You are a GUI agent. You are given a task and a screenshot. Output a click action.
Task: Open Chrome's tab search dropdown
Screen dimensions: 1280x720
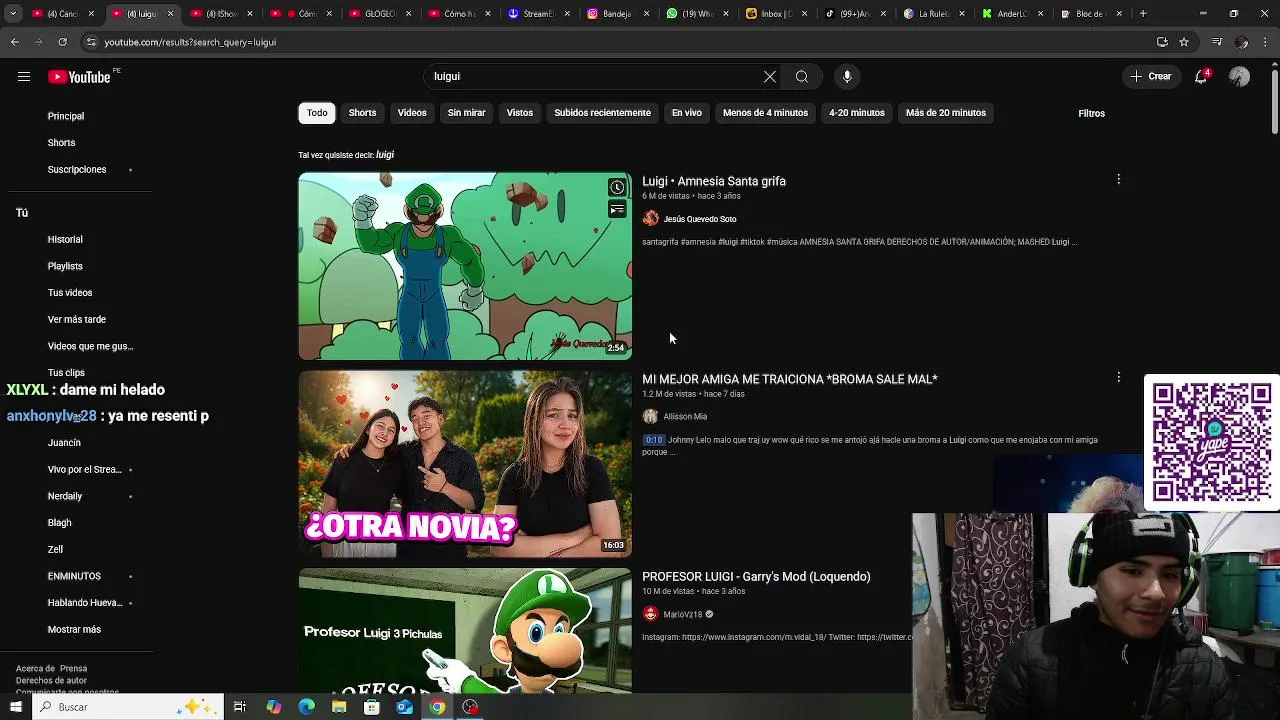pyautogui.click(x=13, y=14)
